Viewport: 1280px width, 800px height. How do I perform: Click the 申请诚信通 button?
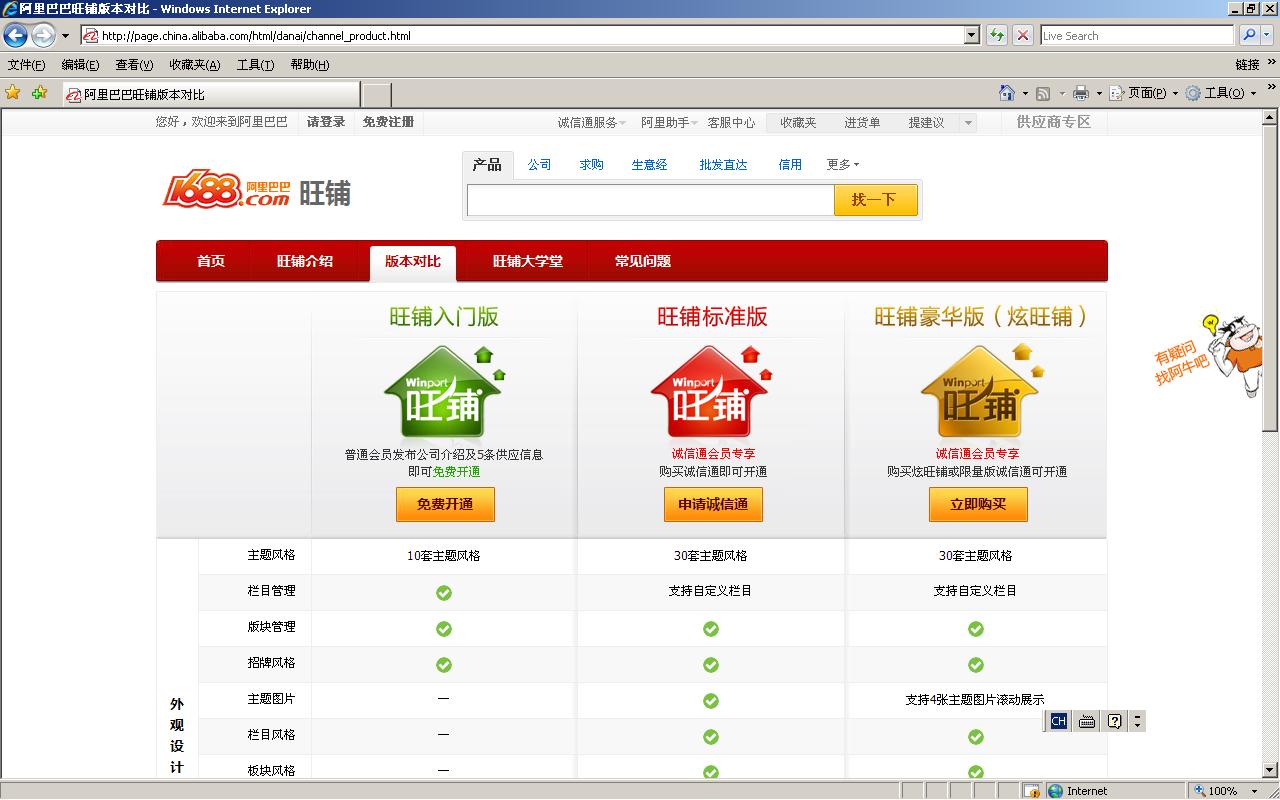click(713, 504)
